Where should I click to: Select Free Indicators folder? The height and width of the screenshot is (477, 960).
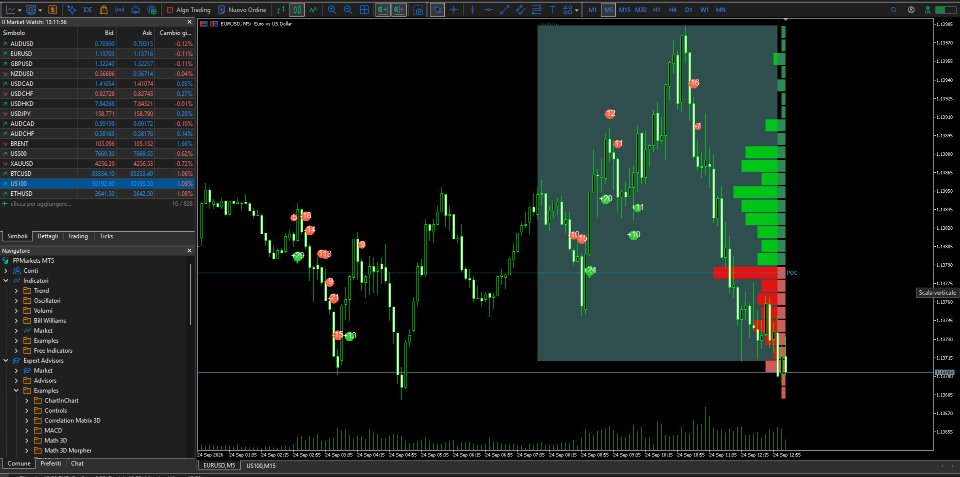53,351
